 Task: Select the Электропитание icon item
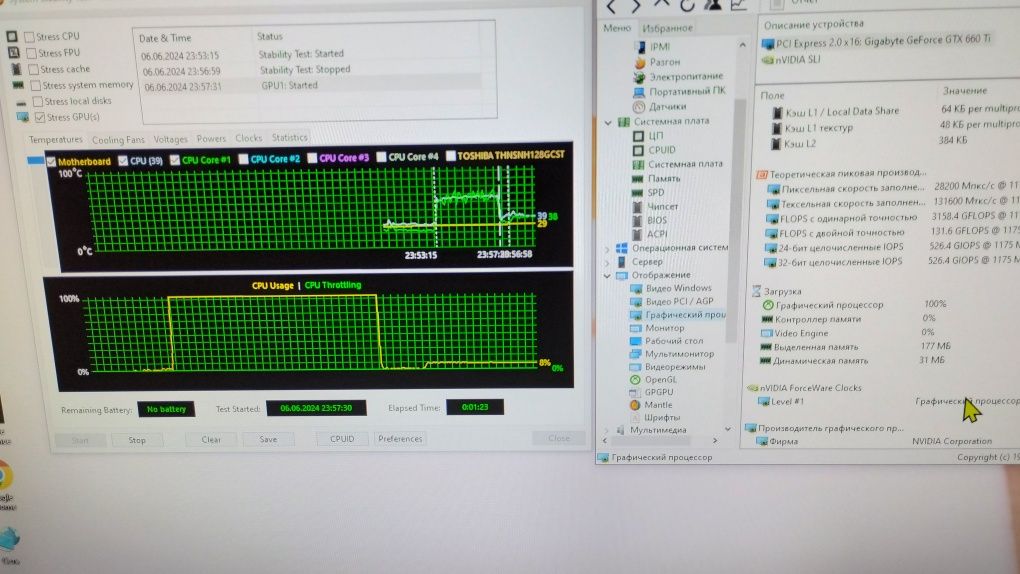(639, 77)
